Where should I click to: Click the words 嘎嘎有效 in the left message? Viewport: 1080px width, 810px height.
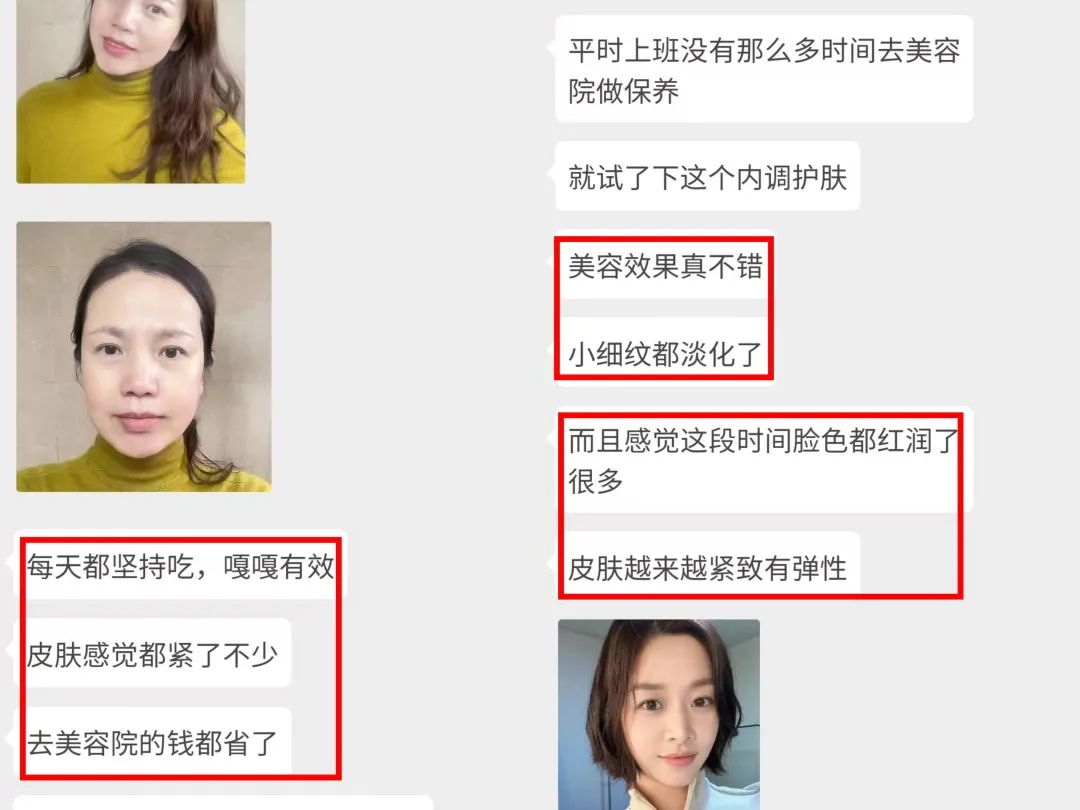(x=278, y=566)
